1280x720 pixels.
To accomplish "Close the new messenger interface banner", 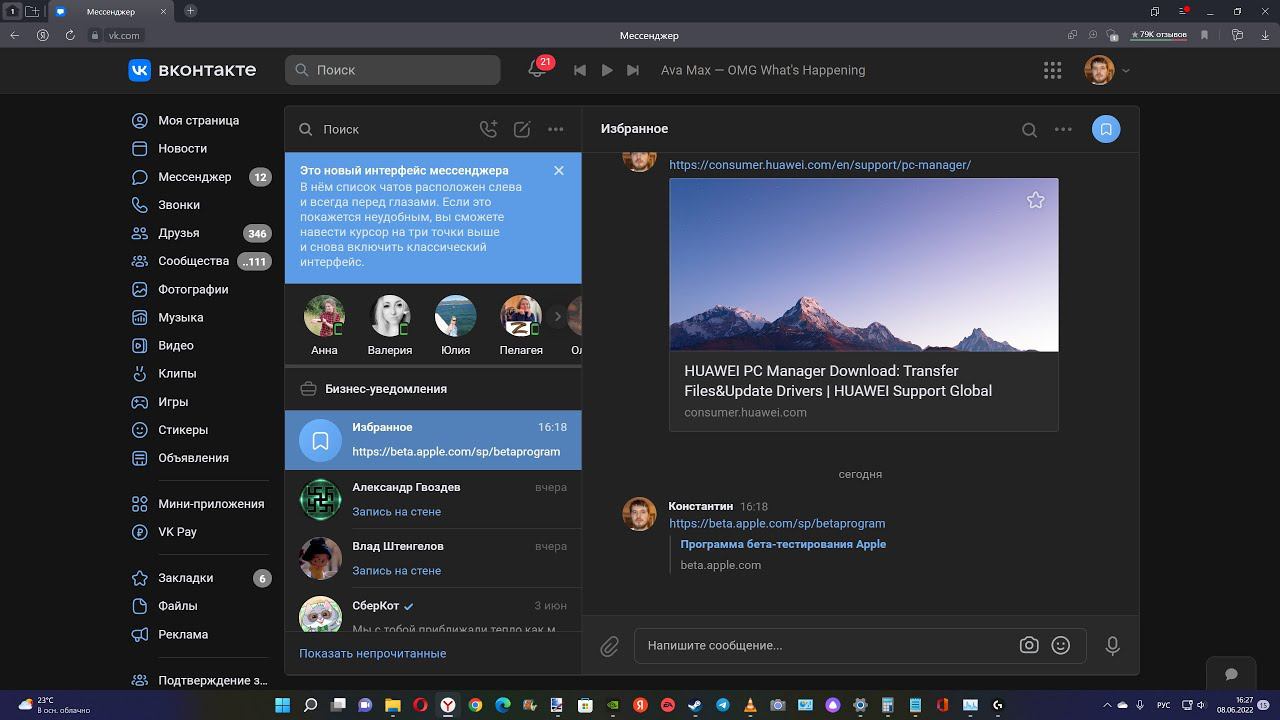I will (x=559, y=171).
